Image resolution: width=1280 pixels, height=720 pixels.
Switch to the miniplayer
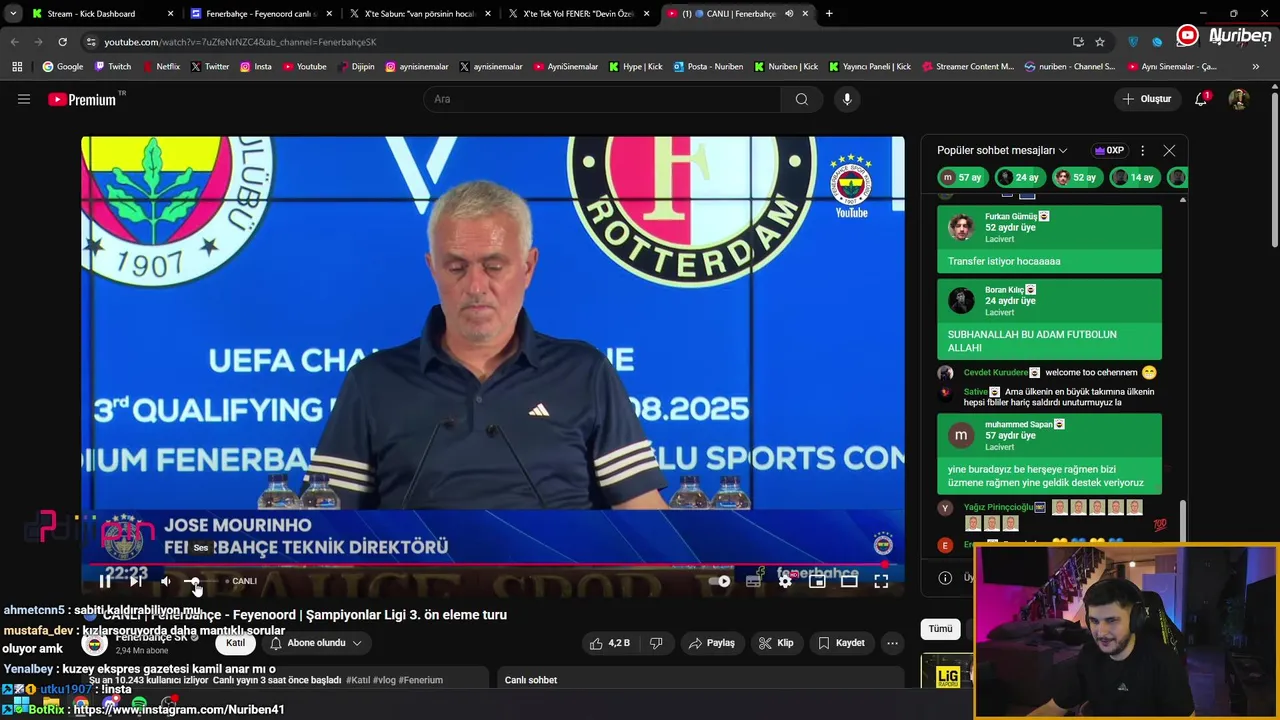[817, 581]
